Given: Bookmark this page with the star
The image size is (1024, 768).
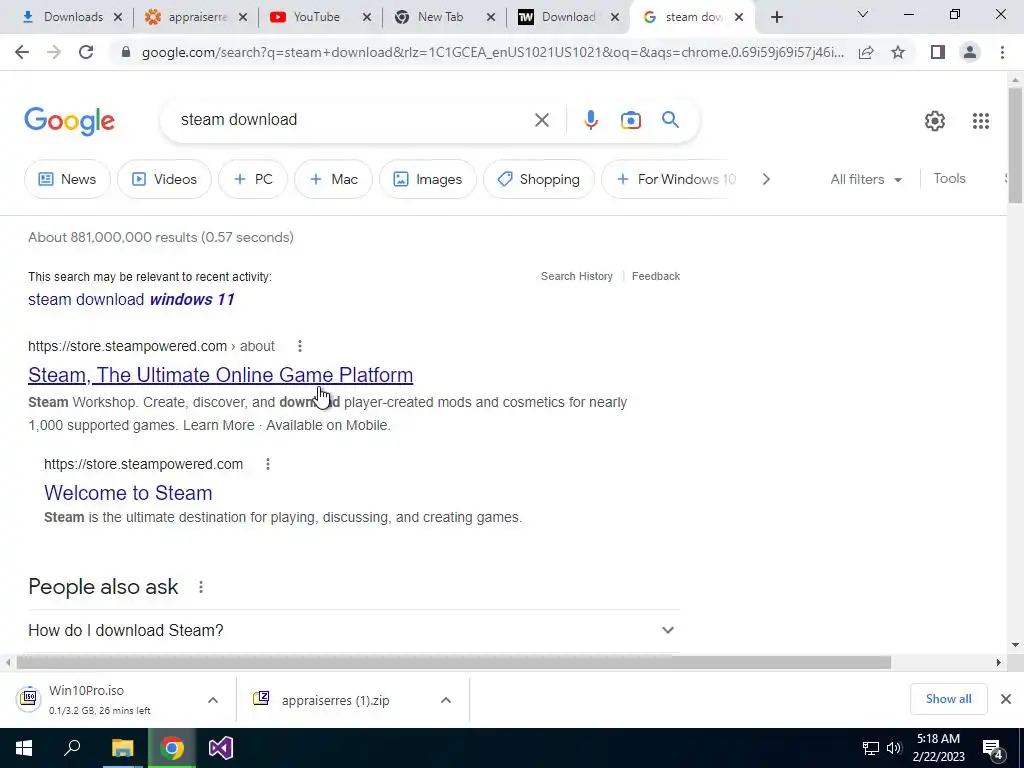Looking at the screenshot, I should pos(898,52).
